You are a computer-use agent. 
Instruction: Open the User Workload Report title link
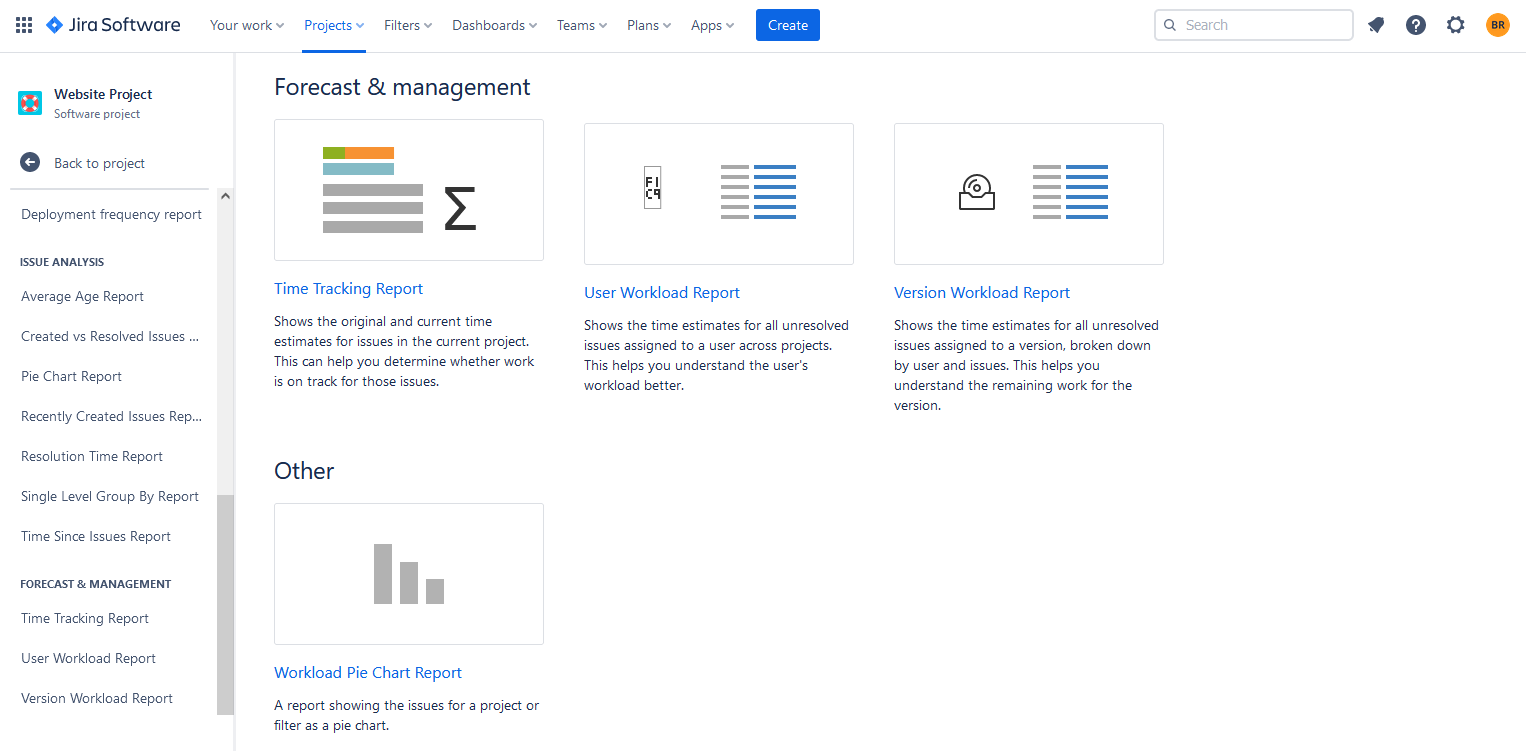tap(662, 293)
